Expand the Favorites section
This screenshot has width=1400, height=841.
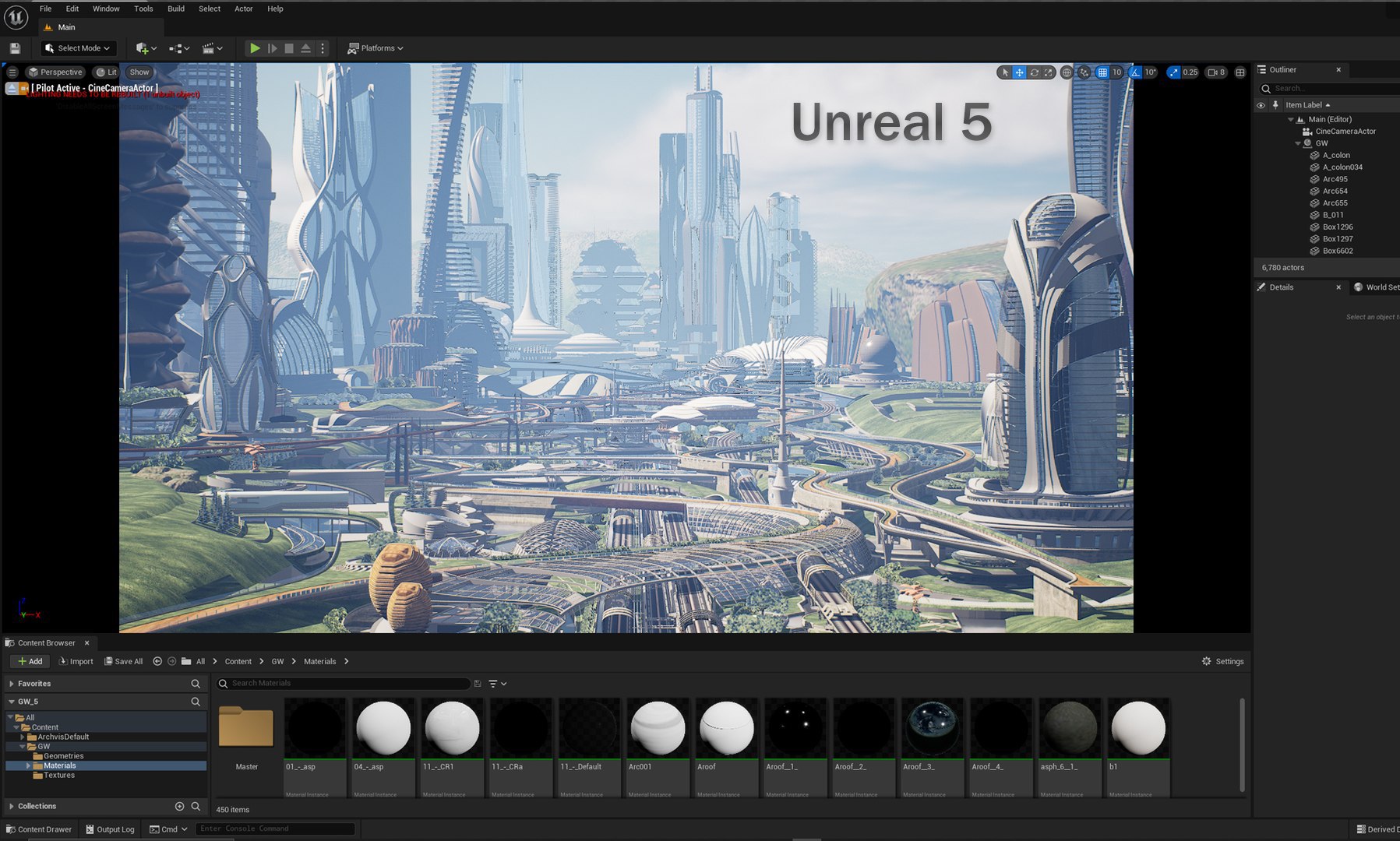pyautogui.click(x=11, y=684)
